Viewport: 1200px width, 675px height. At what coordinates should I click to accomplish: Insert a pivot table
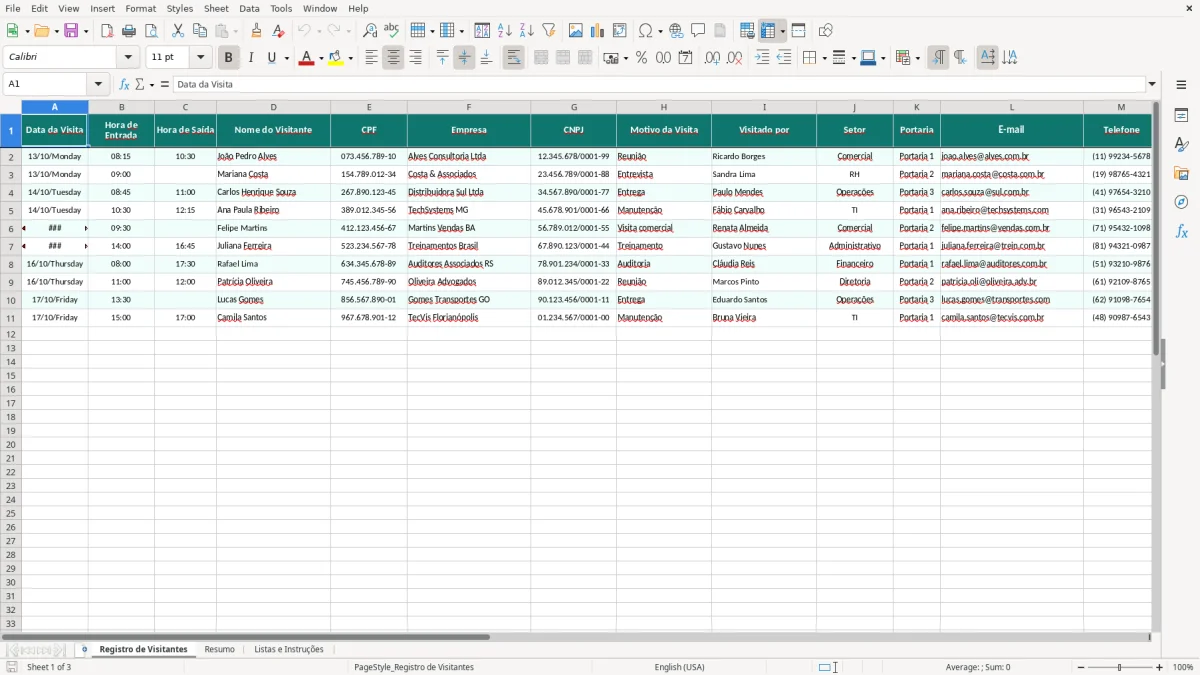pos(620,31)
